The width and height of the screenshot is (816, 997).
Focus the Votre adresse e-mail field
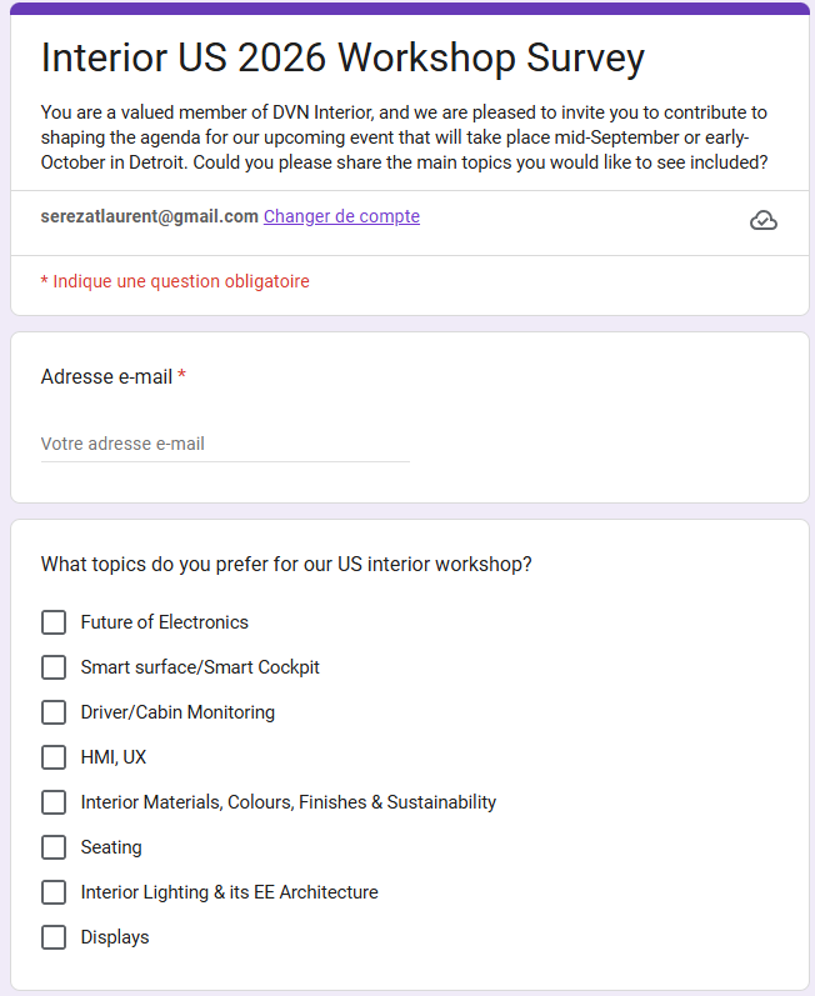click(x=224, y=444)
